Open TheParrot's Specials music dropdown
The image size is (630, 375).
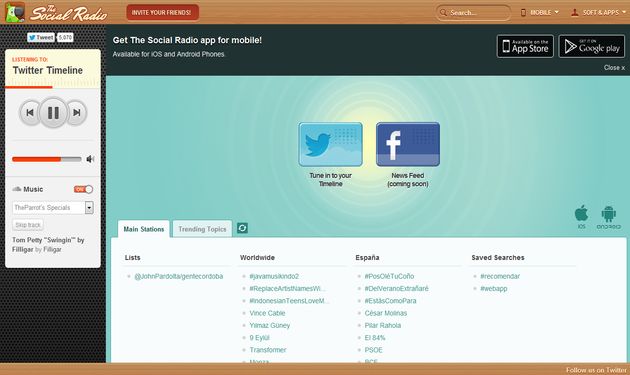pyautogui.click(x=53, y=207)
